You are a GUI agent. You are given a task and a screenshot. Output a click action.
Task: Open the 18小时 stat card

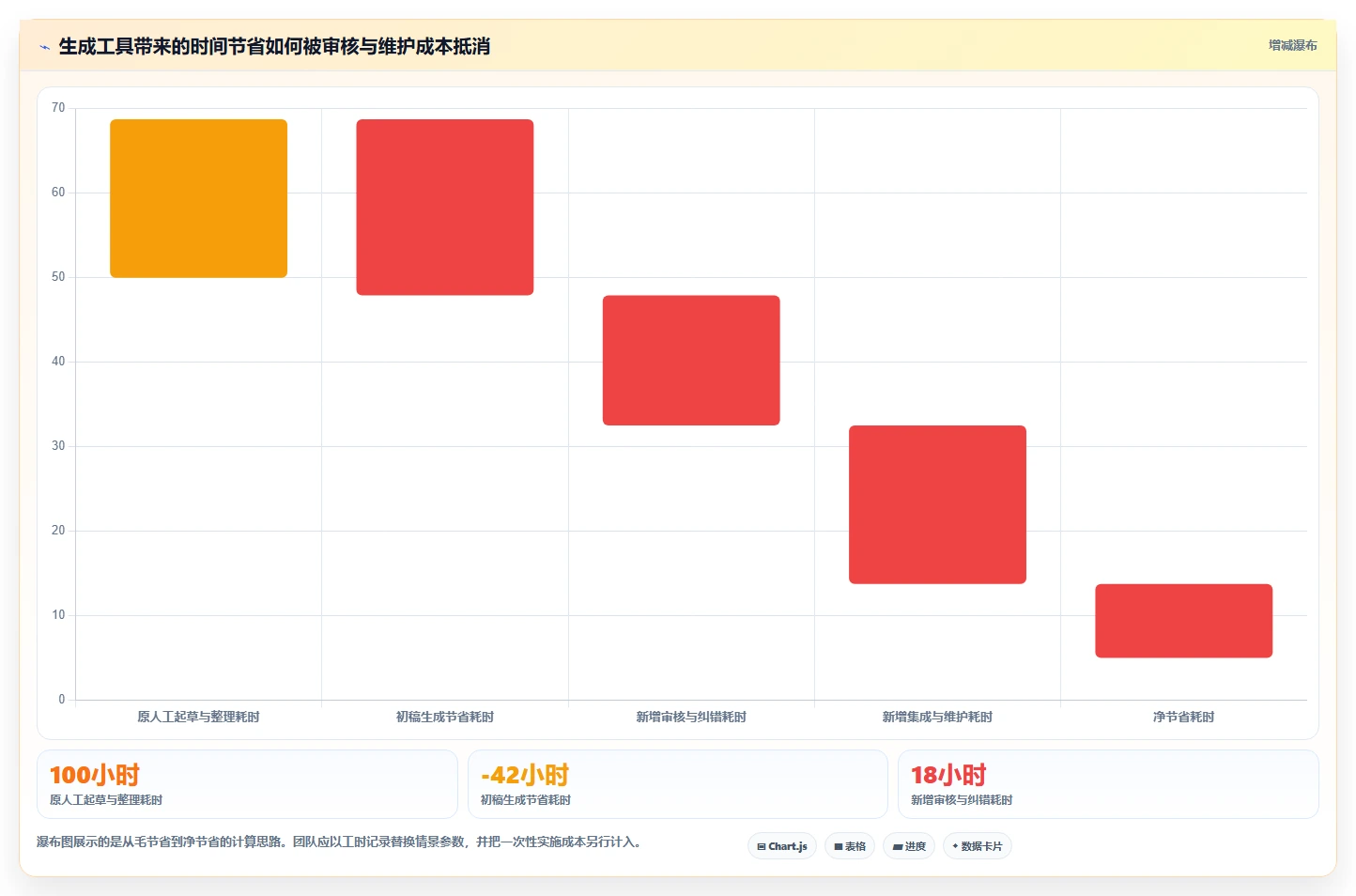pos(1108,784)
